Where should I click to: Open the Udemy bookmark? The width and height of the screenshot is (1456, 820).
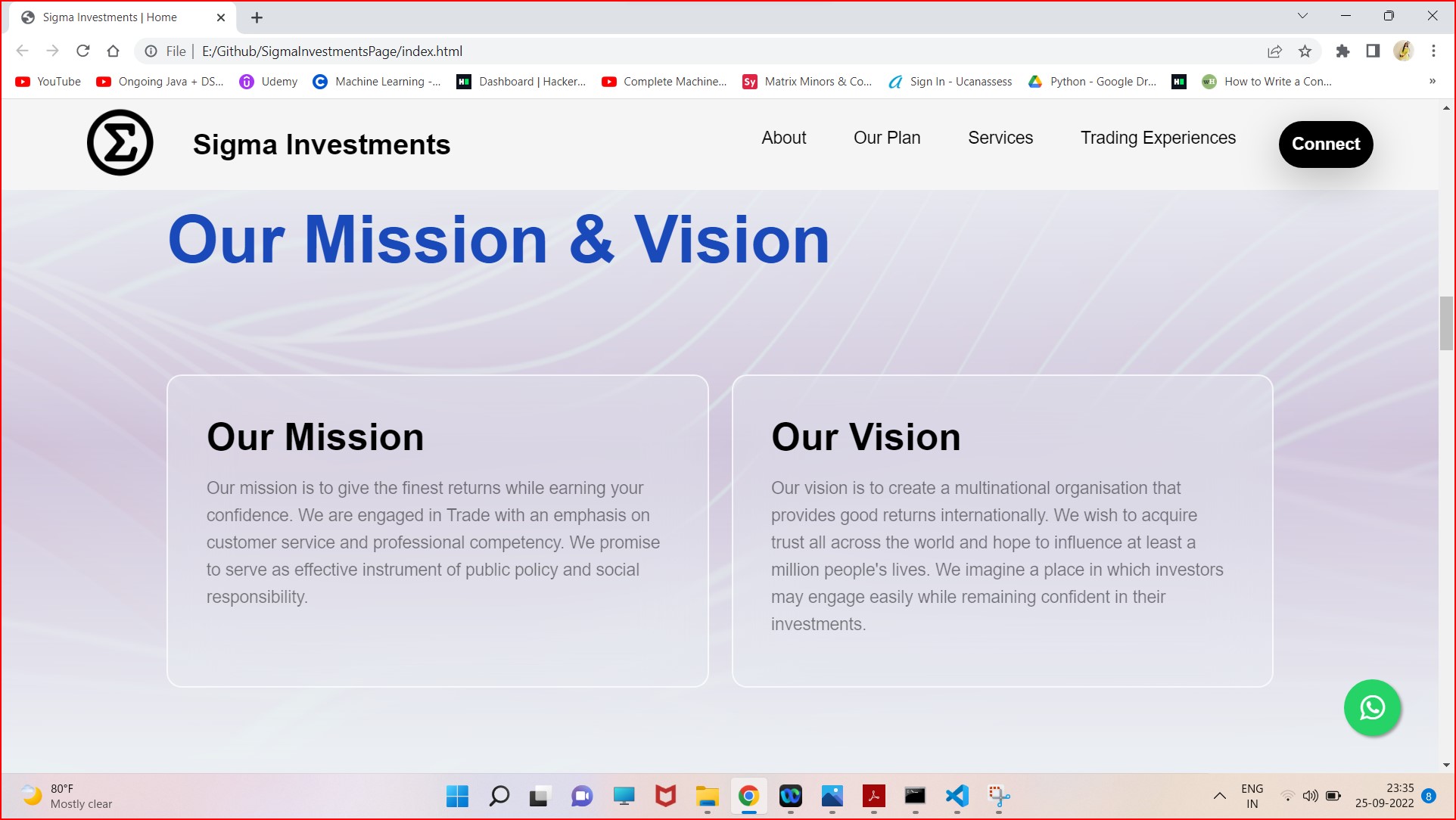pos(269,82)
